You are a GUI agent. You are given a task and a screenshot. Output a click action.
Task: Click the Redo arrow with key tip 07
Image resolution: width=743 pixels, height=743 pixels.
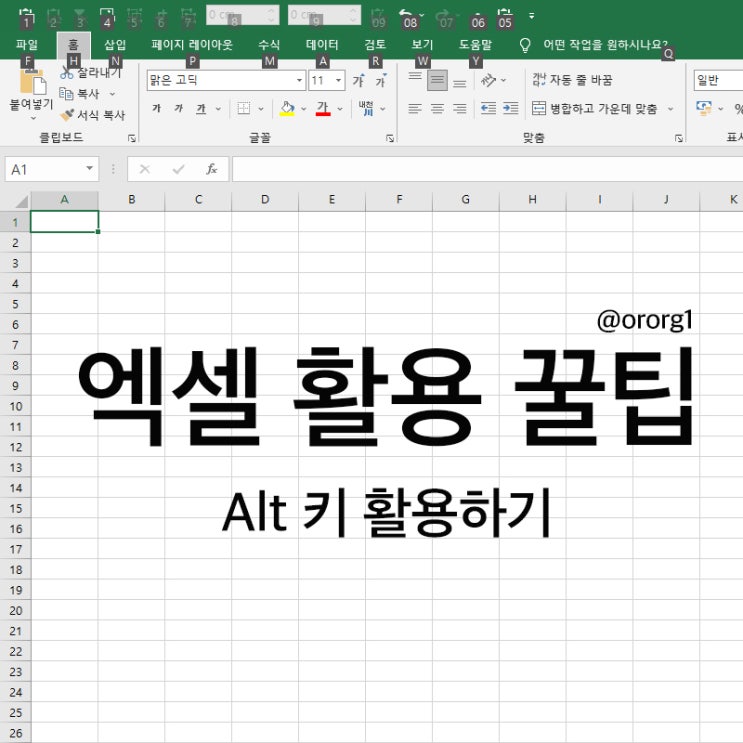pyautogui.click(x=444, y=16)
